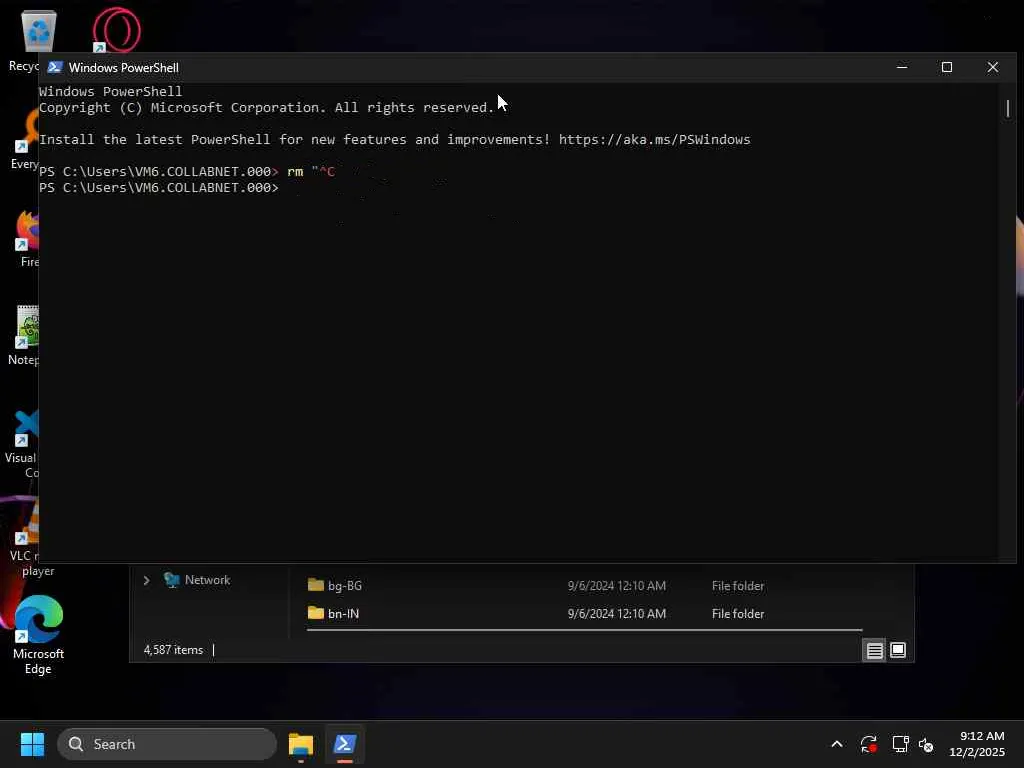Click bn-IN folder icon in Explorer
This screenshot has width=1024, height=768.
point(315,613)
